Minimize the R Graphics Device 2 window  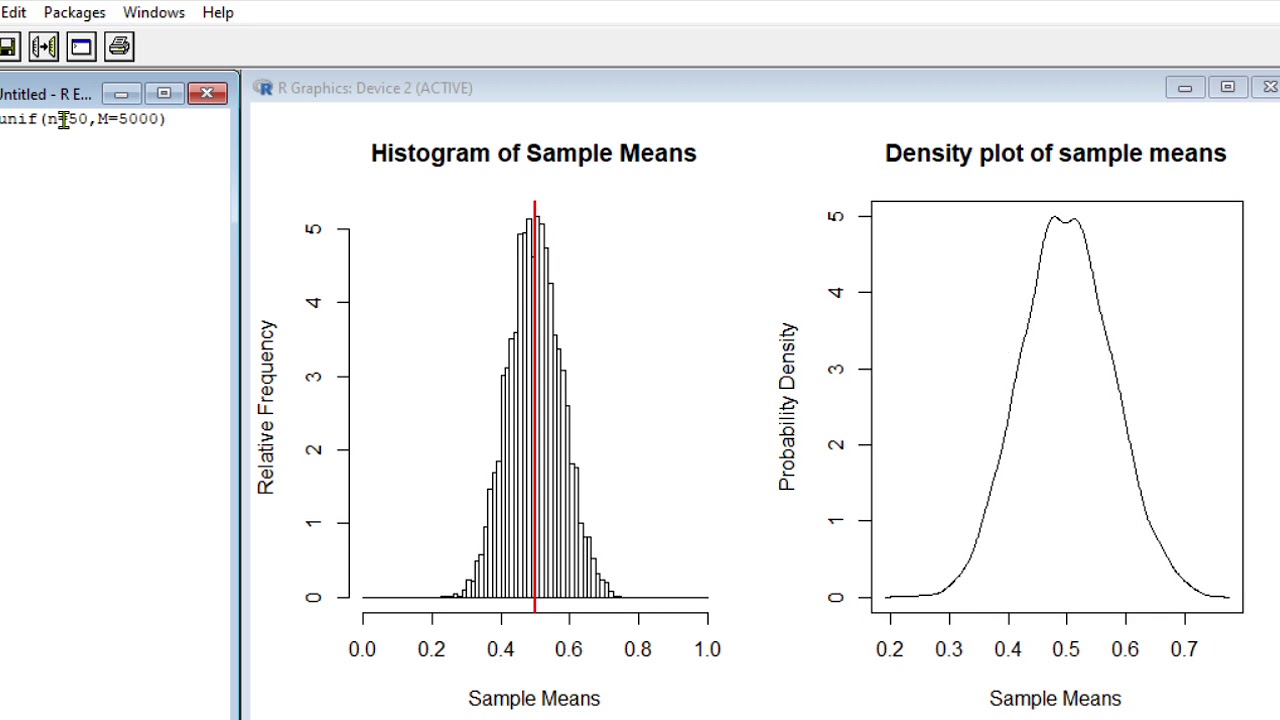click(1185, 88)
